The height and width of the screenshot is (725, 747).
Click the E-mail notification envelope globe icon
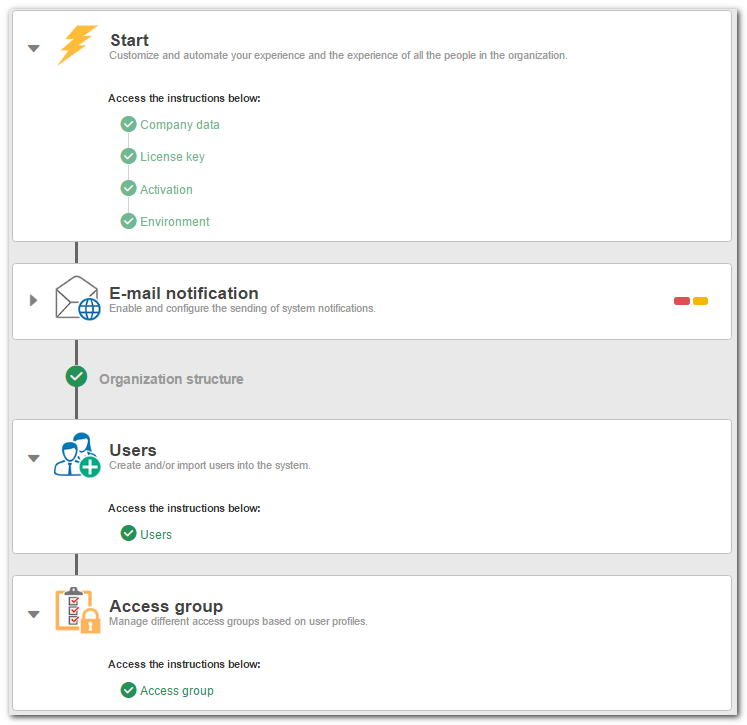tap(78, 298)
